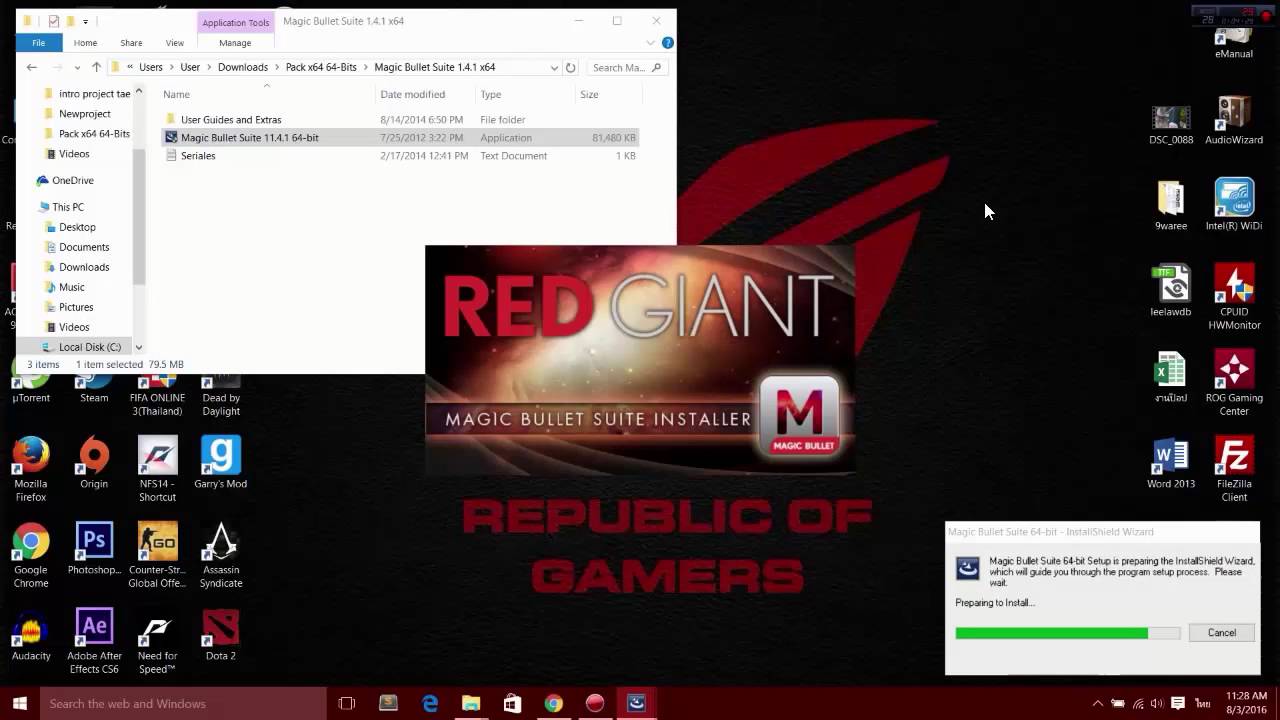Open Counter-Strike Global Offensive icon
Viewport: 1280px width, 720px height.
coord(157,555)
